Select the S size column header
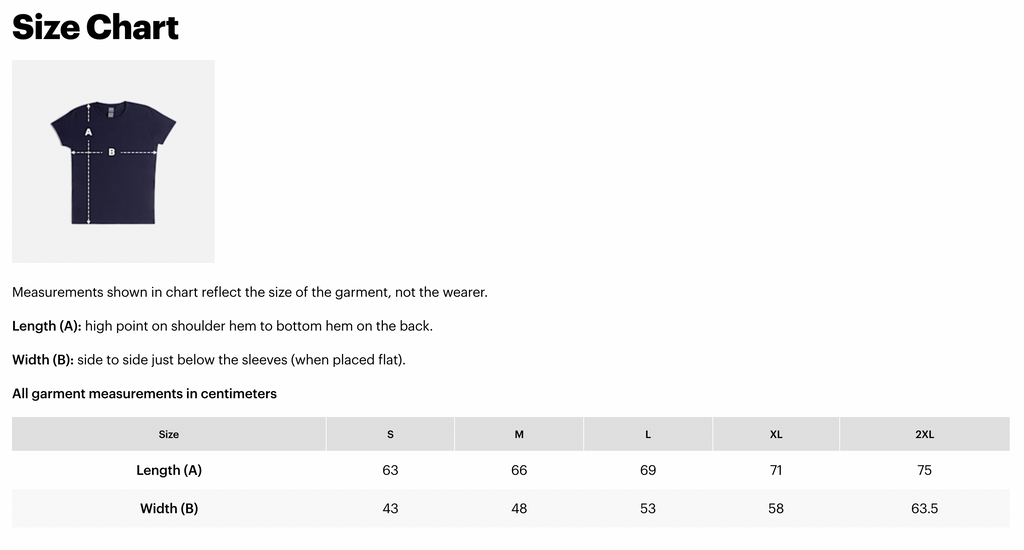 [390, 434]
